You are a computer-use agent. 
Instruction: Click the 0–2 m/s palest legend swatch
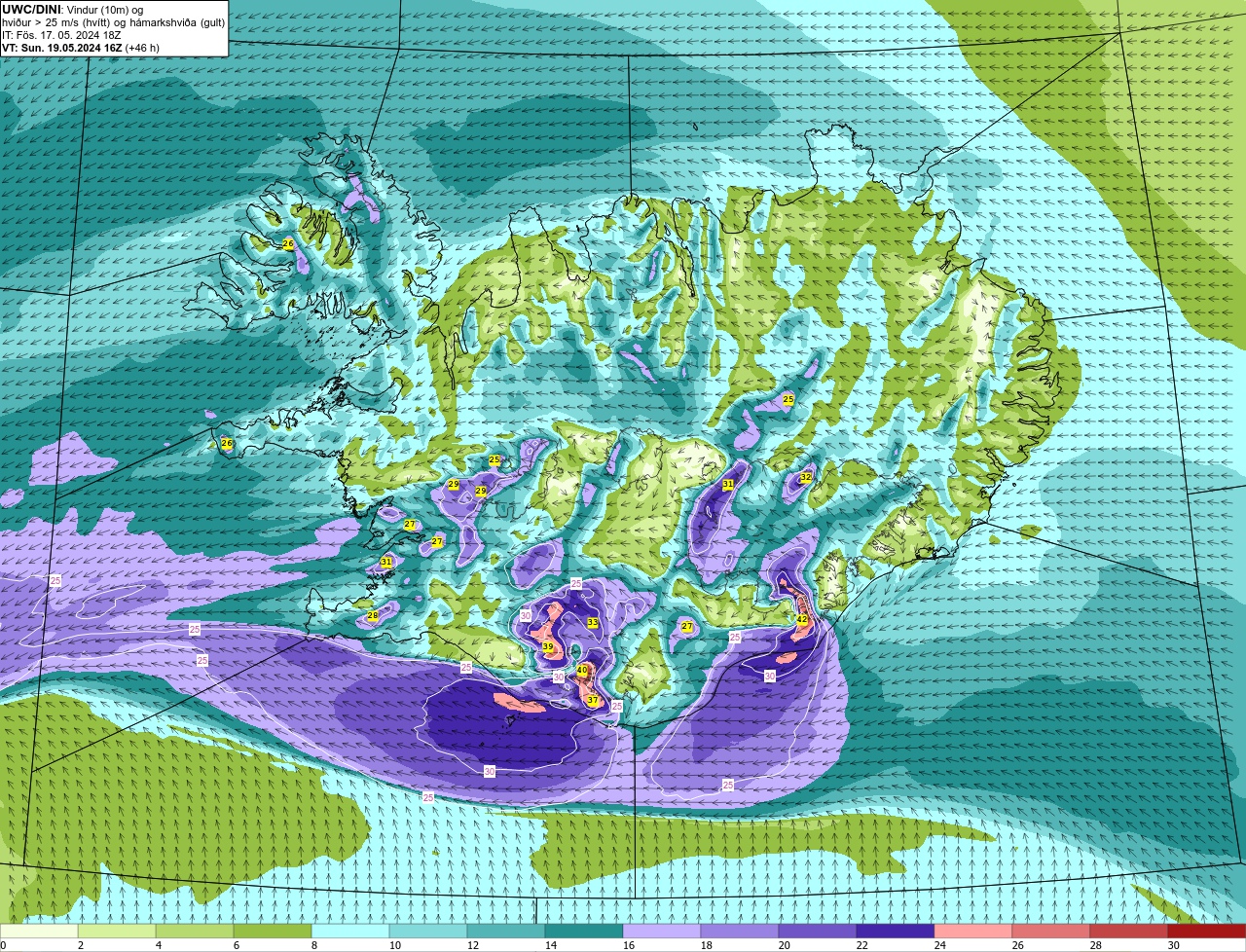pyautogui.click(x=39, y=932)
